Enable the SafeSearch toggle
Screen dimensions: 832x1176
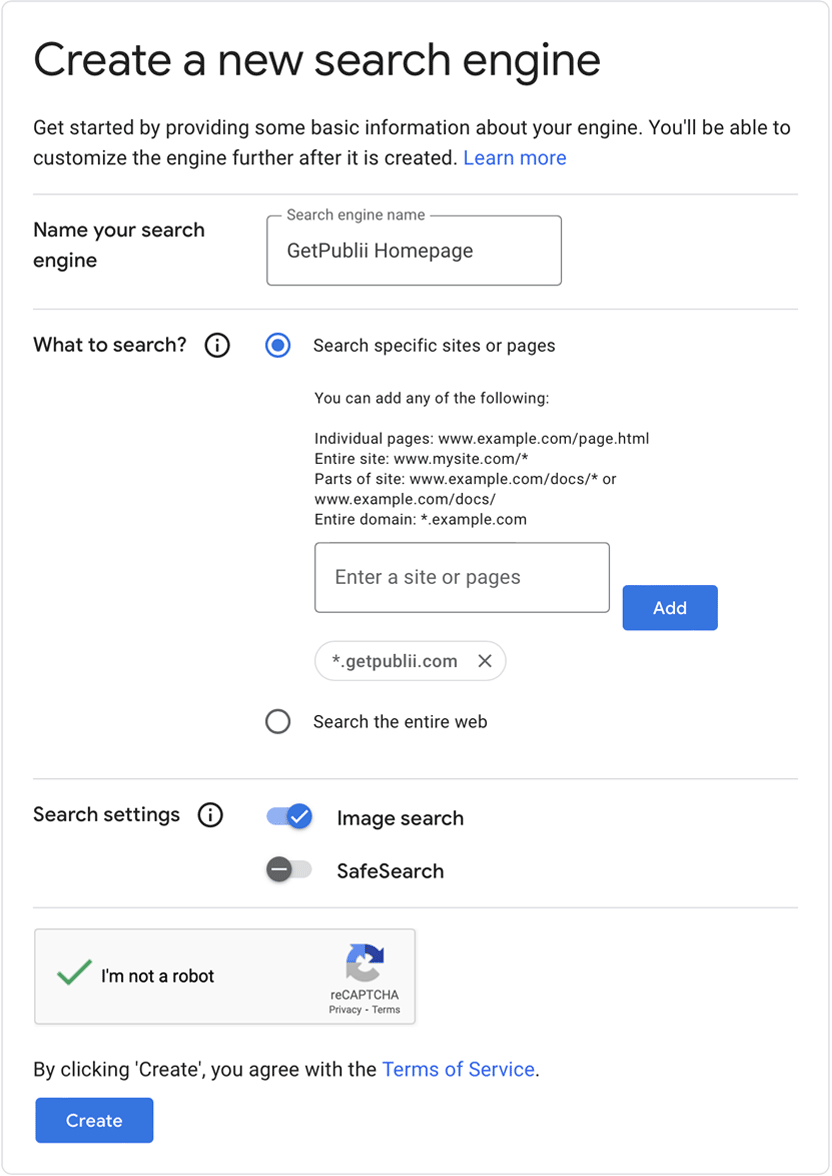point(289,870)
